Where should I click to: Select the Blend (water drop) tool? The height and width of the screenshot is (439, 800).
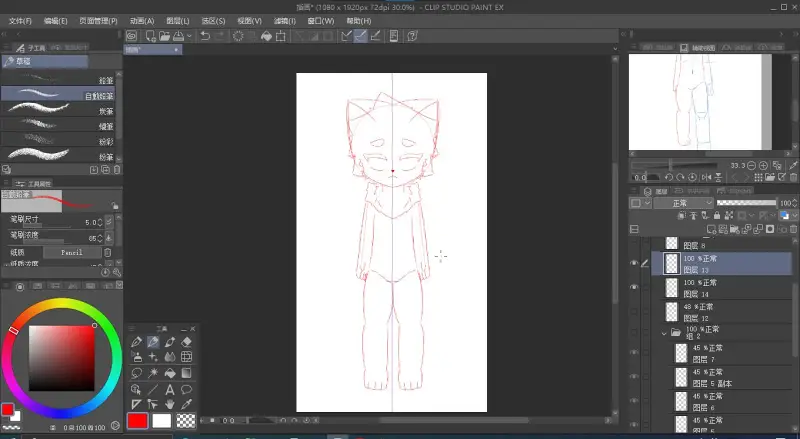point(170,357)
